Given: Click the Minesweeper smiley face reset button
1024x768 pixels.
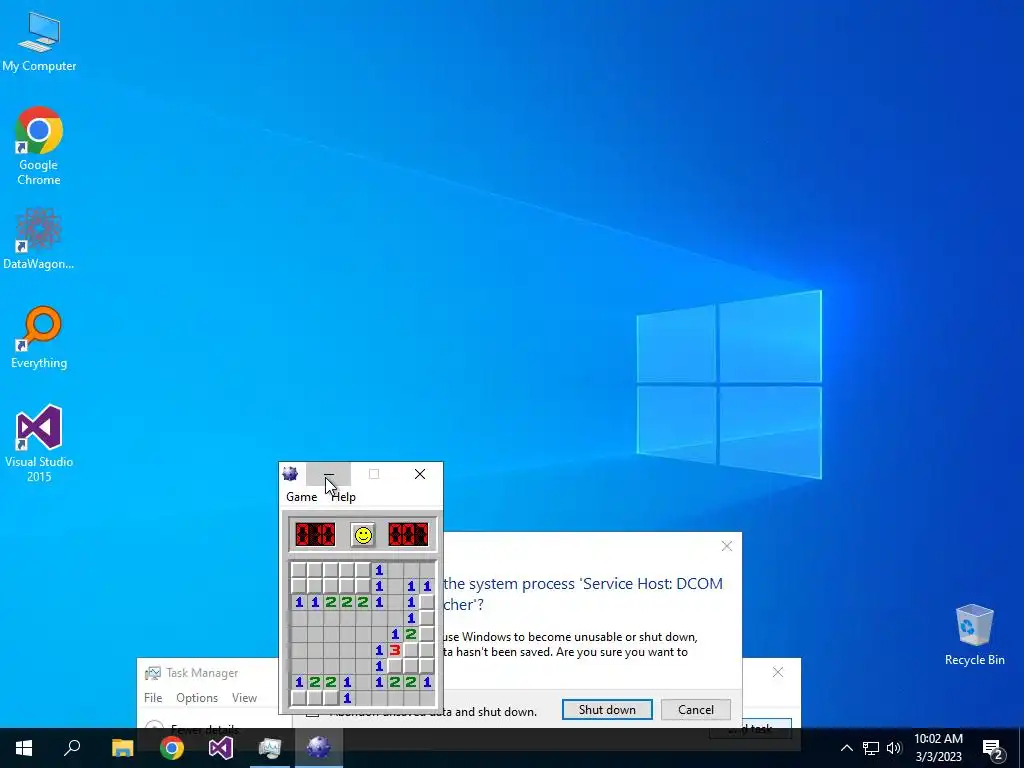Looking at the screenshot, I should click(363, 535).
